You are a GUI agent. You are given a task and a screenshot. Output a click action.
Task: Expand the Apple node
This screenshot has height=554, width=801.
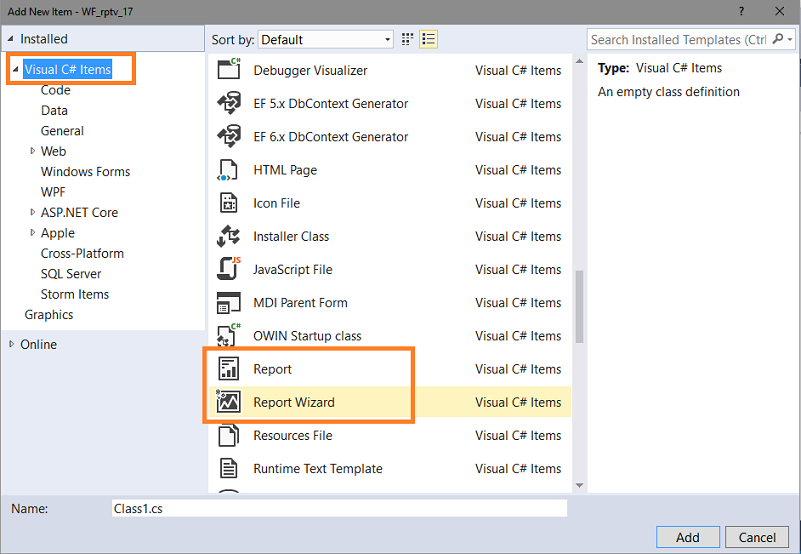coord(32,233)
